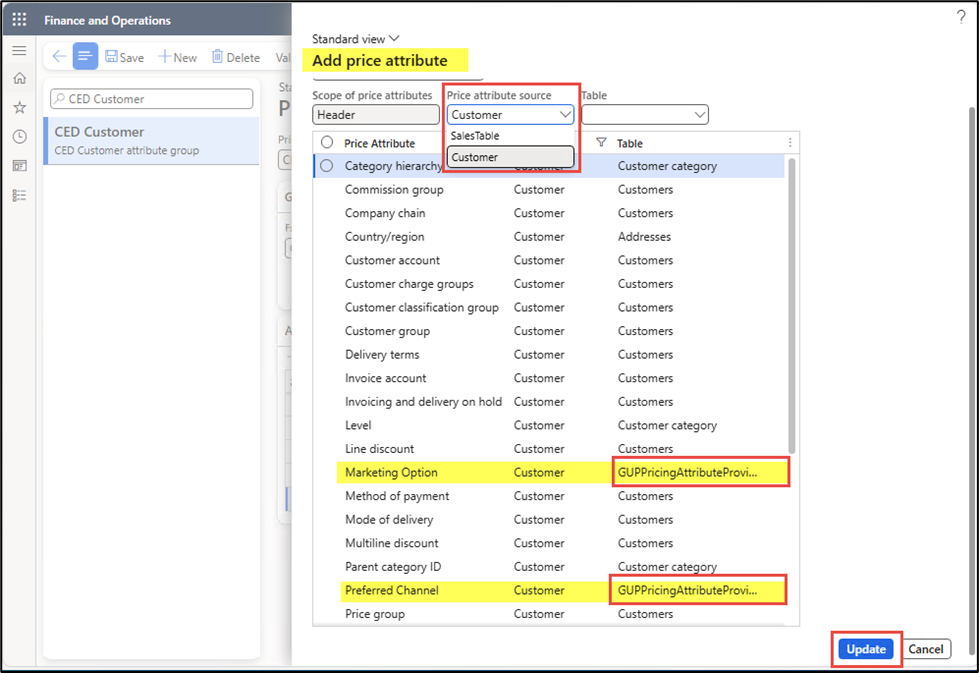
Task: Select the Category hierarchy row circle
Action: 327,166
